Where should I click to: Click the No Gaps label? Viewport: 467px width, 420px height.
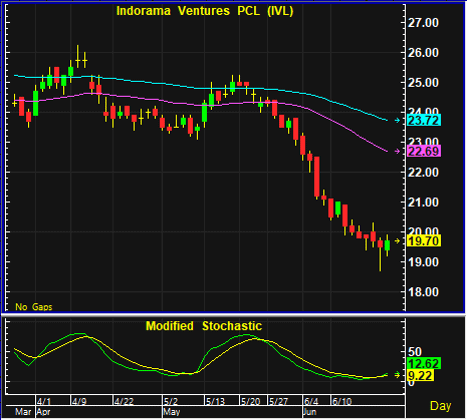34,307
